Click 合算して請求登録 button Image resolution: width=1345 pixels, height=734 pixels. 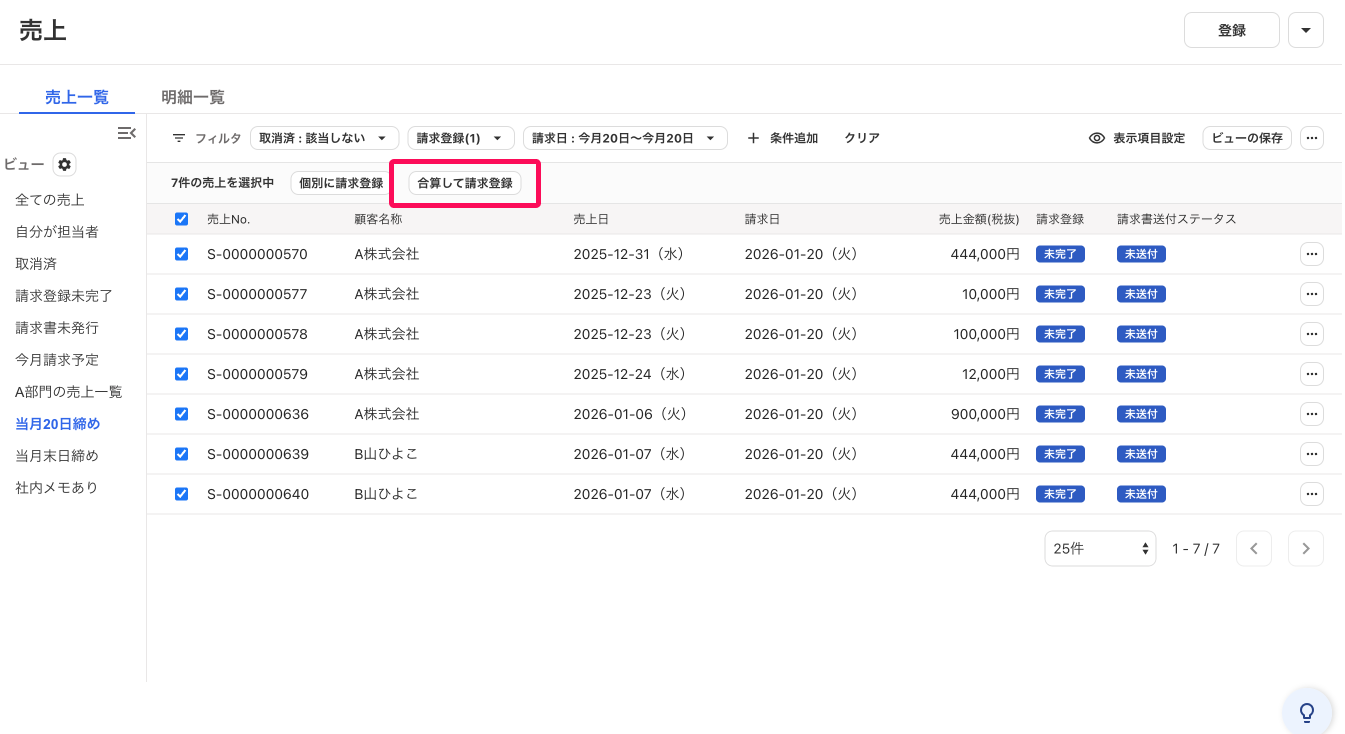(465, 183)
